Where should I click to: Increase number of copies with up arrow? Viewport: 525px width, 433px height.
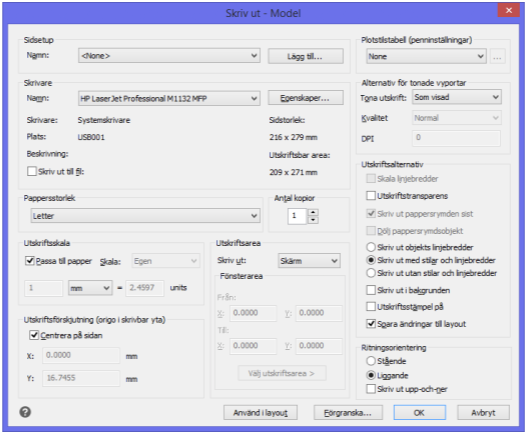tap(313, 212)
